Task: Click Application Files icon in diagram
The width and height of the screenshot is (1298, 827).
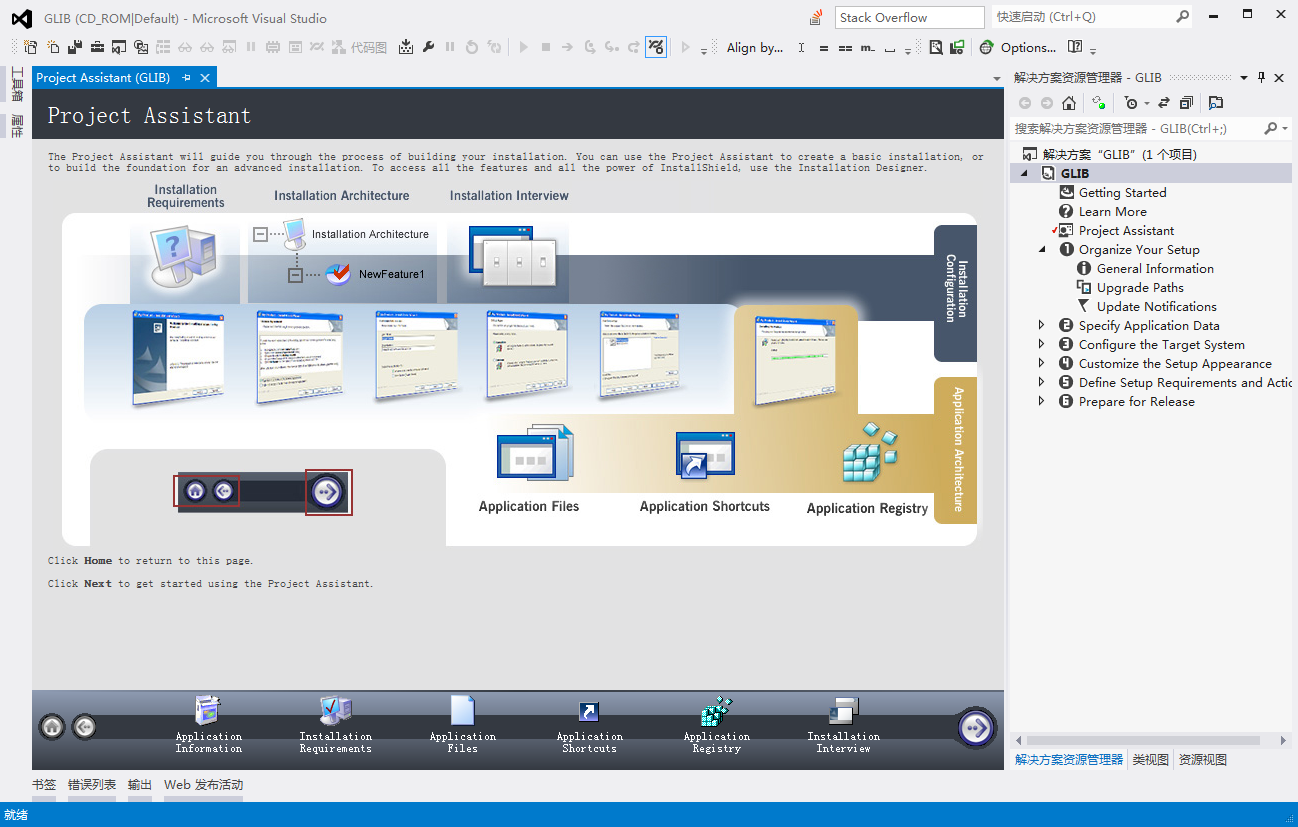Action: pyautogui.click(x=535, y=454)
